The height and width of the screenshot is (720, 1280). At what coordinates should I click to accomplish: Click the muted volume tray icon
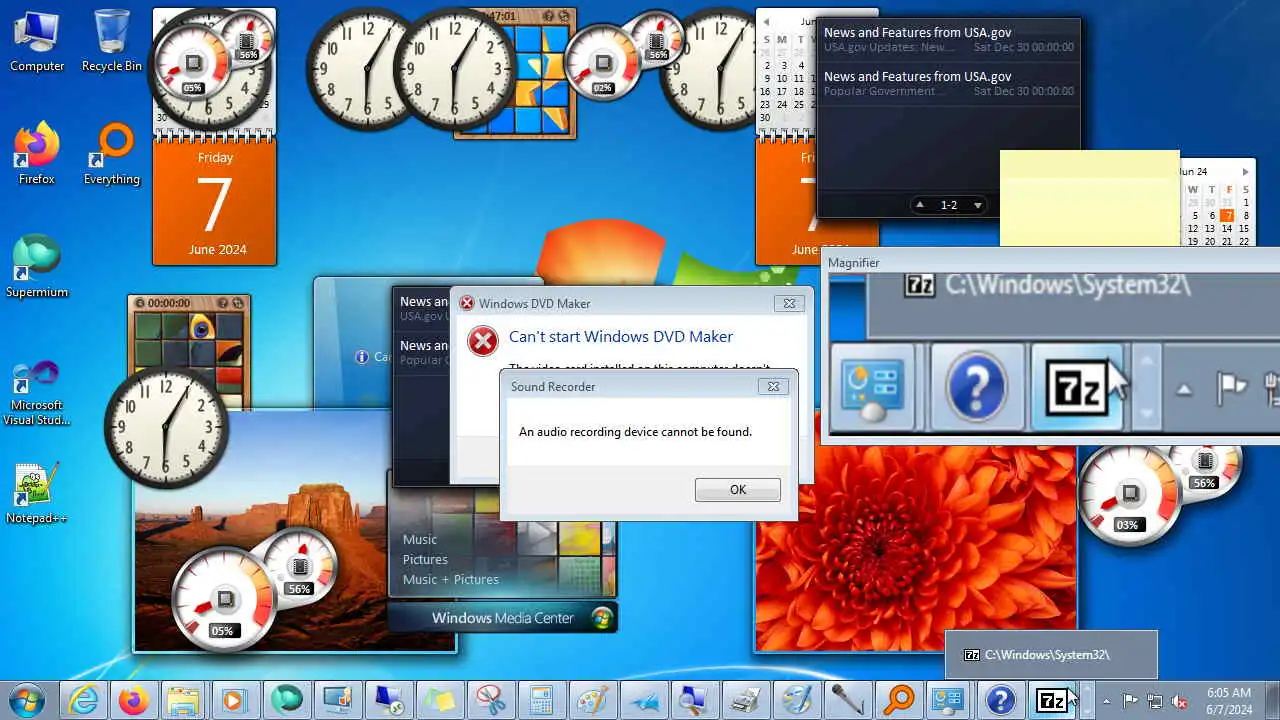coord(1180,701)
